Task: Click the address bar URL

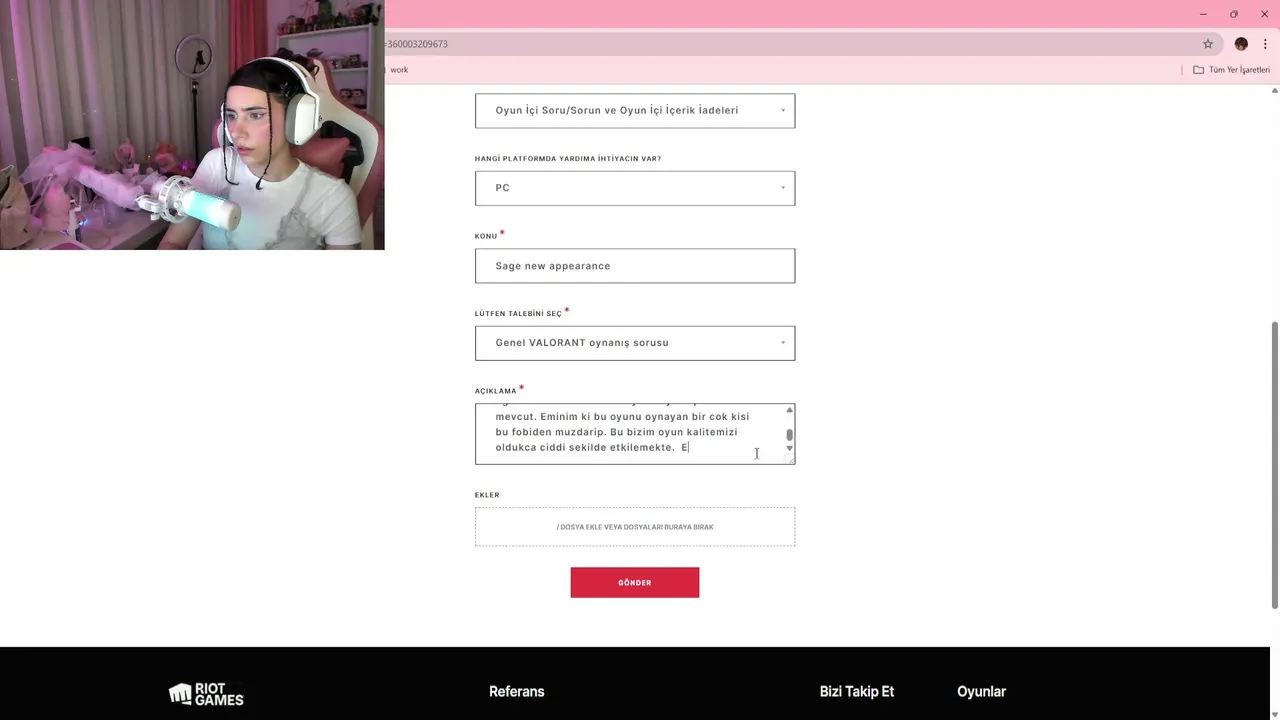Action: (417, 44)
